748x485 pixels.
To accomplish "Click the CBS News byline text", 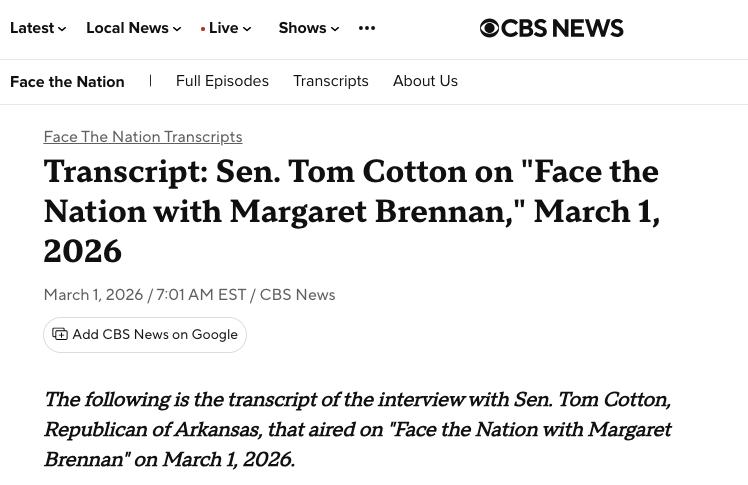I will [x=297, y=295].
